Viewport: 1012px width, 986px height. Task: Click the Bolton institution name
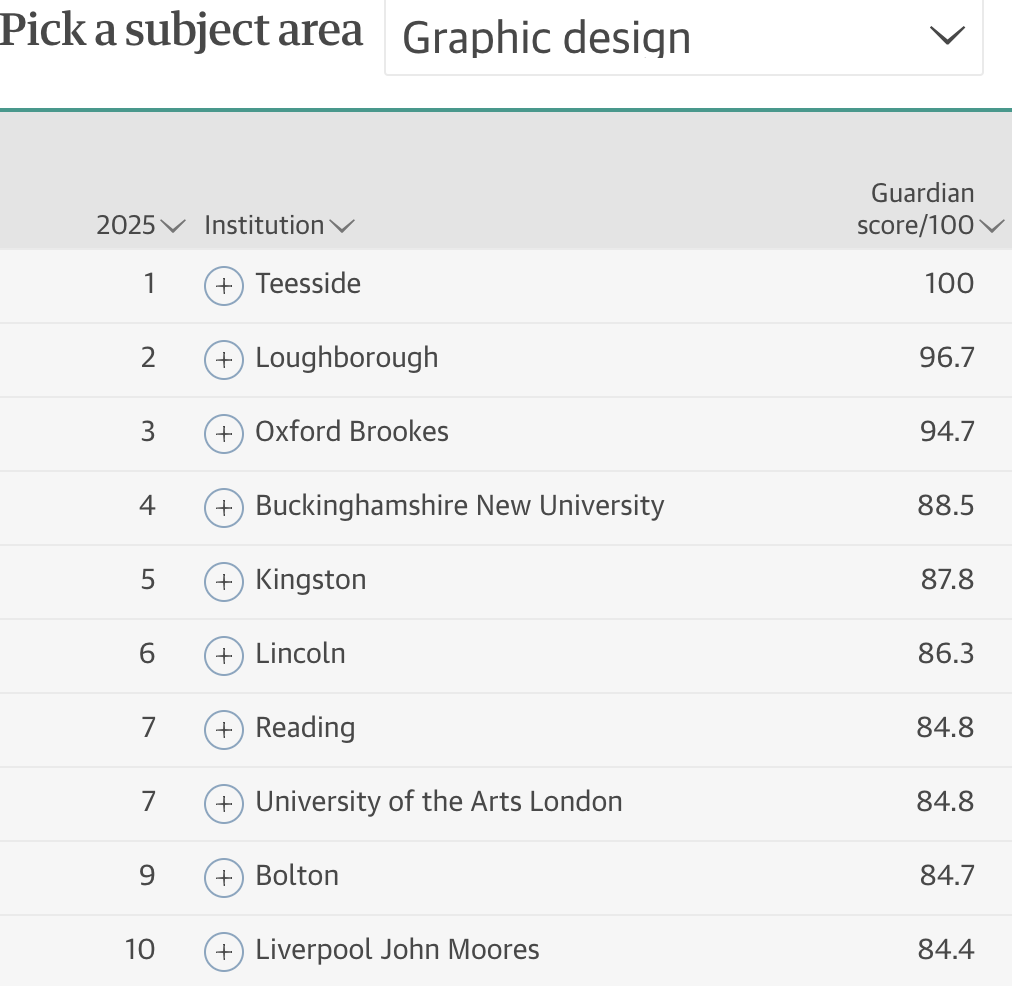point(297,876)
